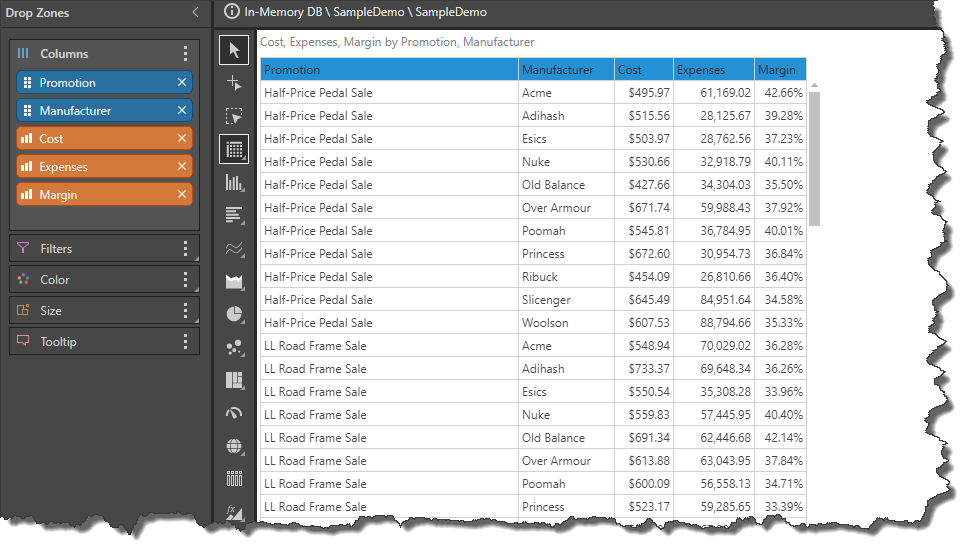Pick the pie chart visualization

tap(234, 314)
